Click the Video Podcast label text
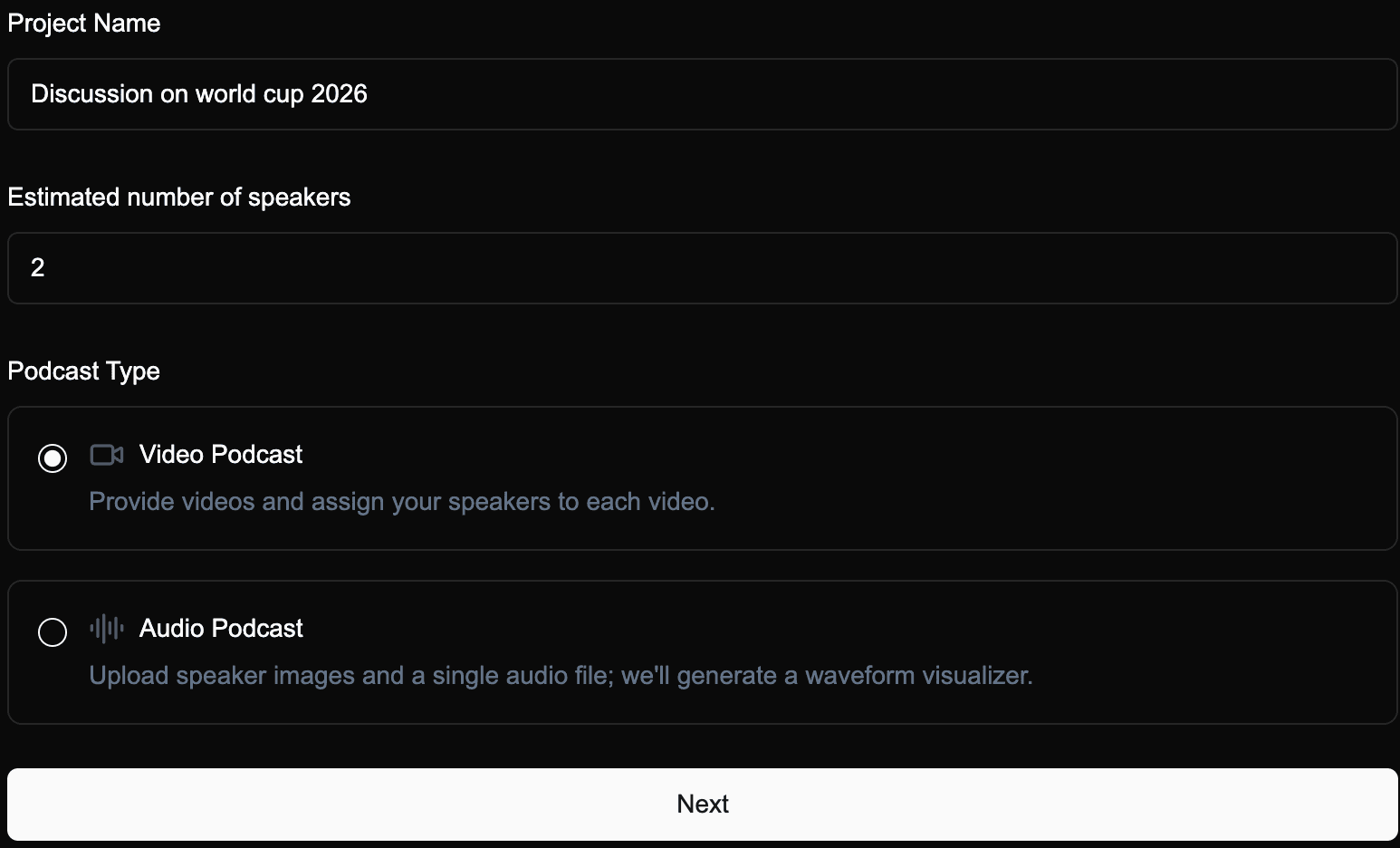1400x848 pixels. (220, 454)
